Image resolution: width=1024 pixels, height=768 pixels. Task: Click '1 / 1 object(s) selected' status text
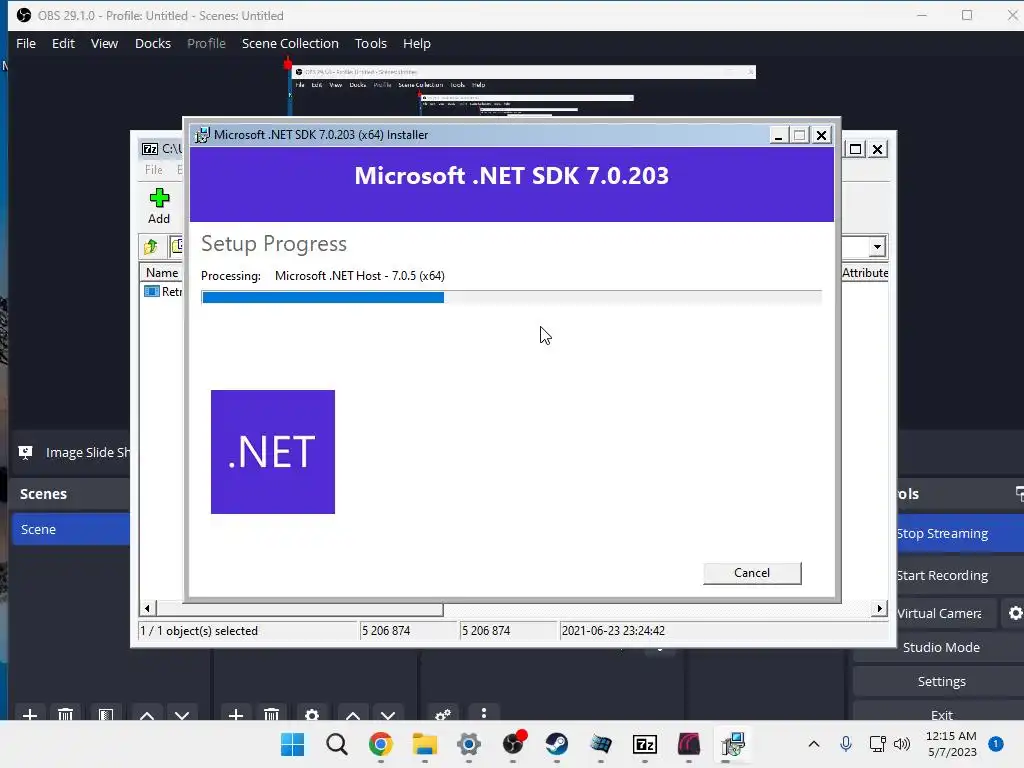(199, 631)
